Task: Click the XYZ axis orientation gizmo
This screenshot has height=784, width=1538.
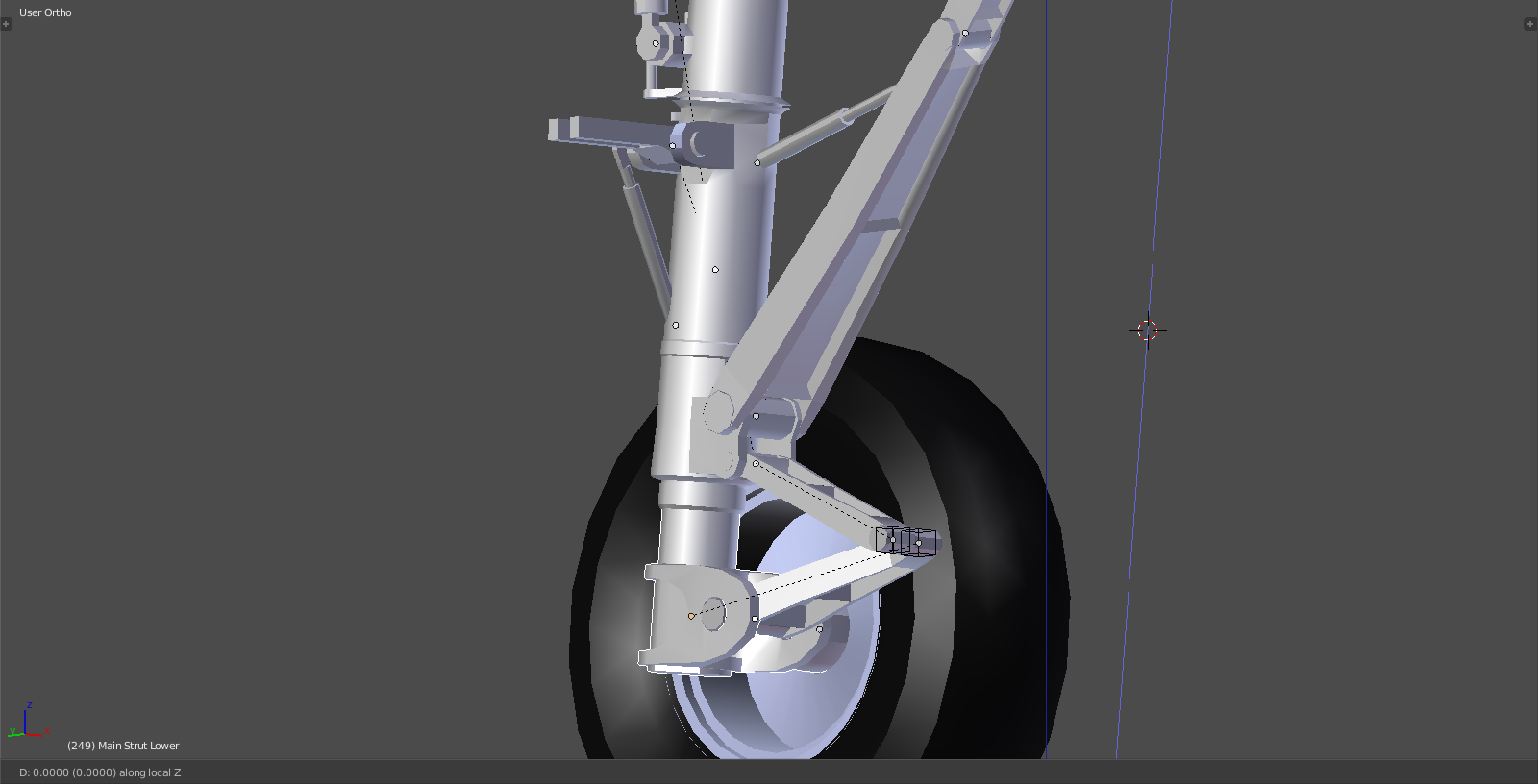Action: coord(27,721)
